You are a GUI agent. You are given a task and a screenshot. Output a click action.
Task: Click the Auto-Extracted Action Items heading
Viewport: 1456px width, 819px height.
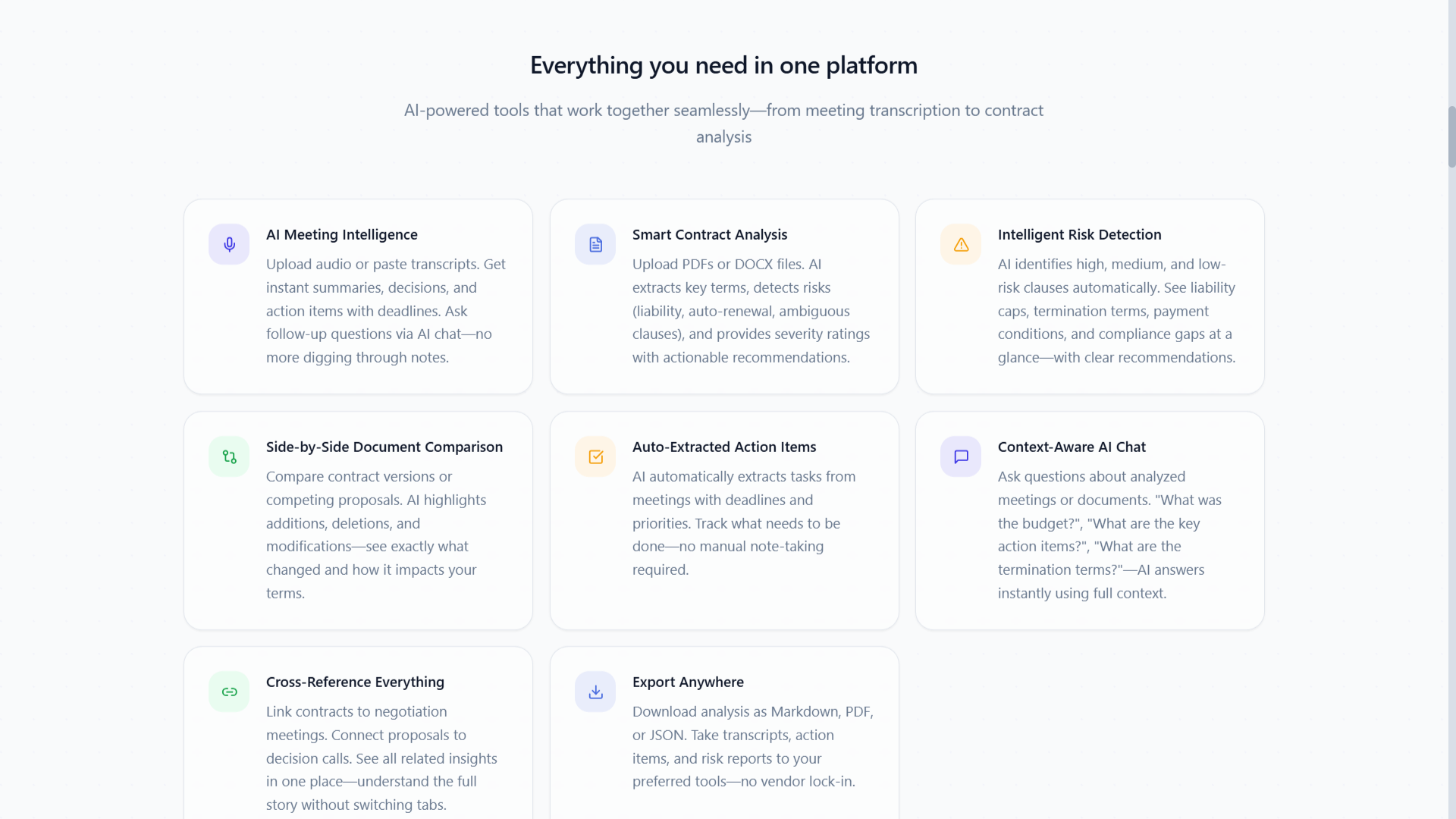click(x=723, y=447)
